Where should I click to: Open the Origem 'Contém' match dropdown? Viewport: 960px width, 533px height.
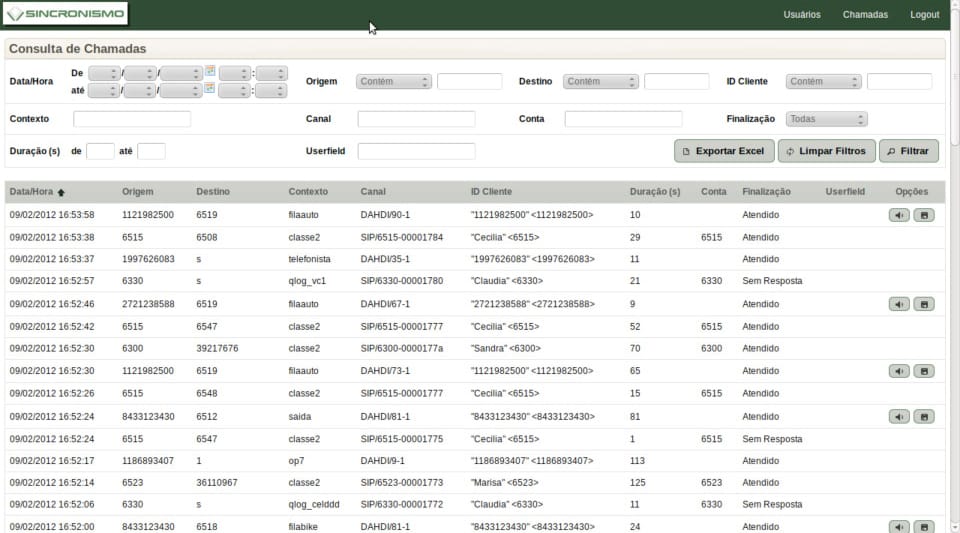[x=394, y=81]
